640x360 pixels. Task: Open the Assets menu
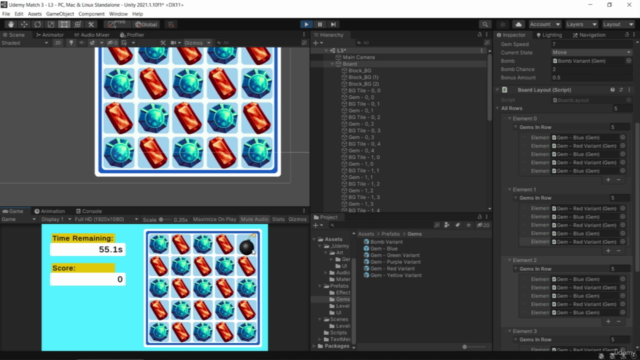pyautogui.click(x=35, y=14)
